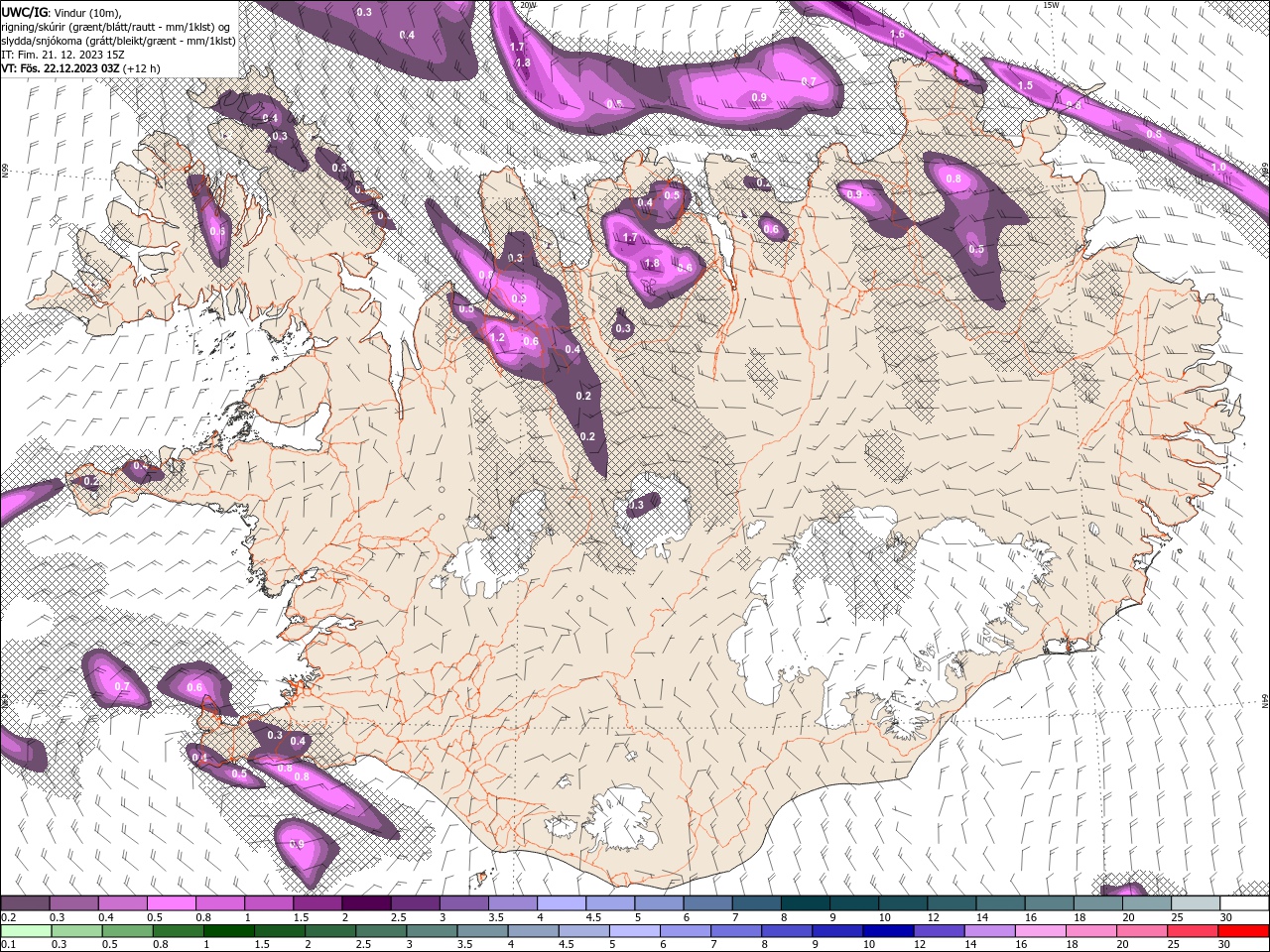Click the top legend swatch starting at 0.5
Image resolution: width=1270 pixels, height=952 pixels.
[x=171, y=903]
